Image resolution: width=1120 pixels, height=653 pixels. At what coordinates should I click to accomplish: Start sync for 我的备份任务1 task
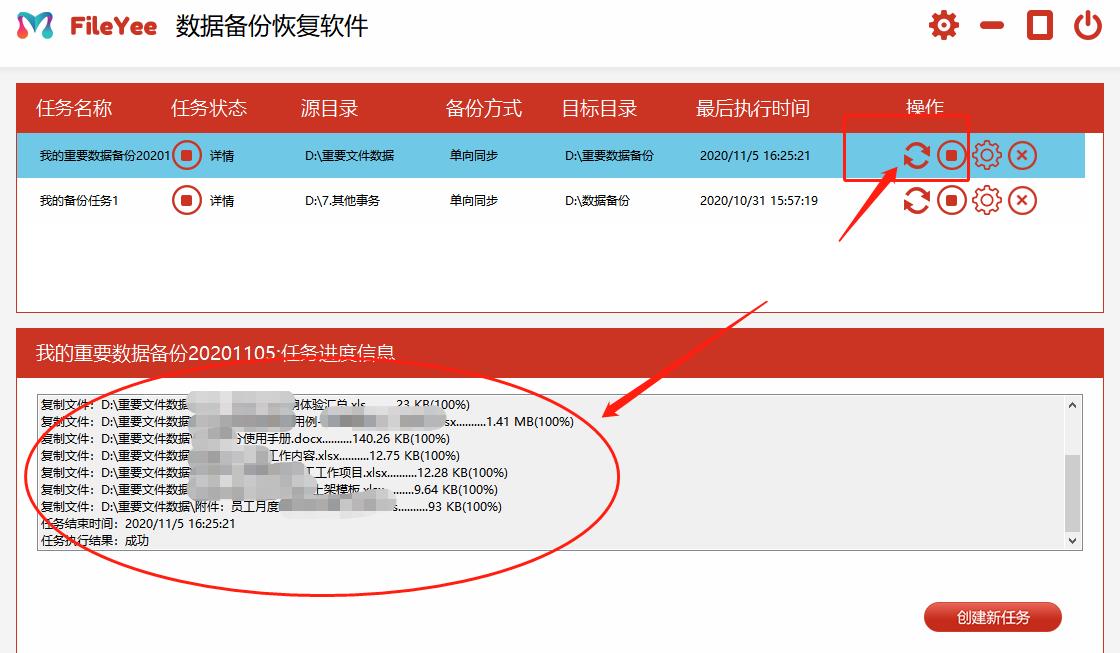915,200
